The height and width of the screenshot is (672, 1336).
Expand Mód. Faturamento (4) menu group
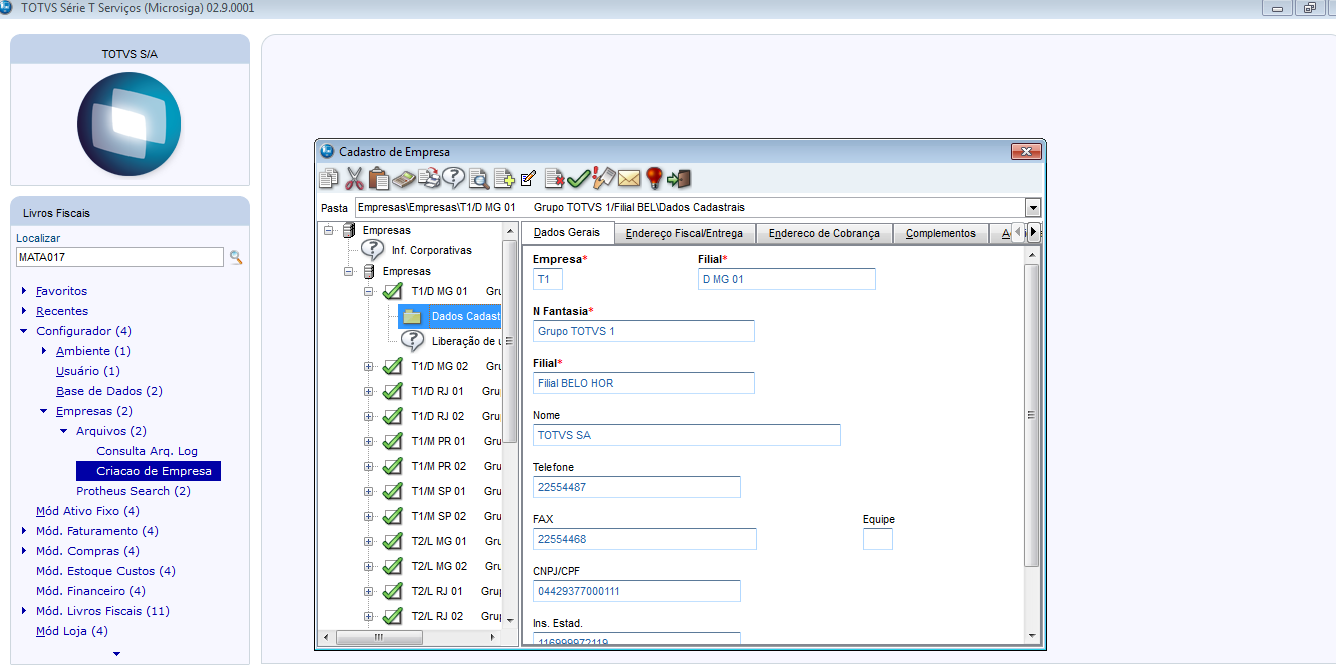24,531
